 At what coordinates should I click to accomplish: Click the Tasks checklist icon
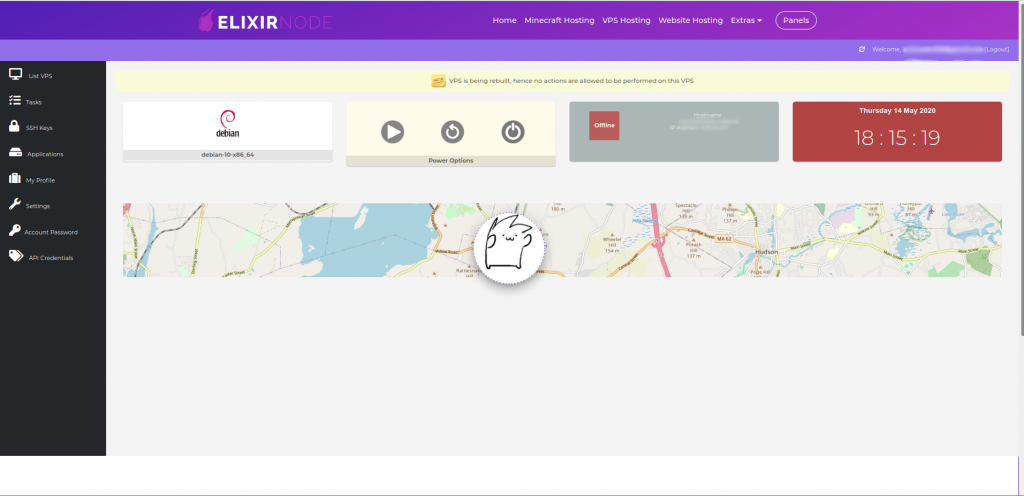click(15, 101)
